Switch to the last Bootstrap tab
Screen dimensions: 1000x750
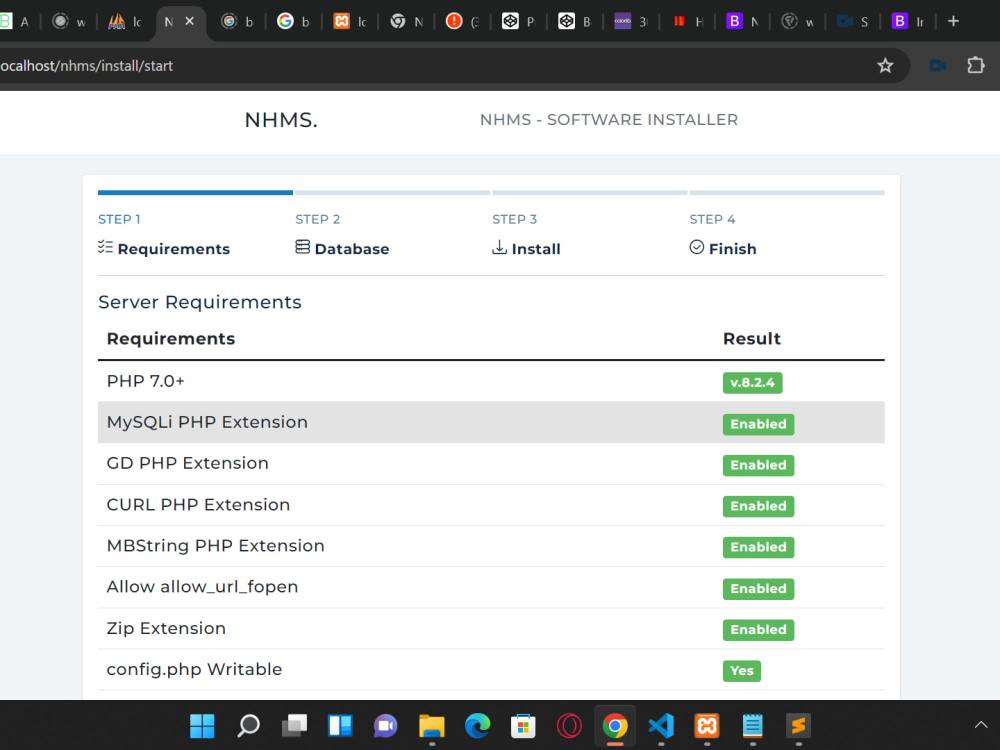point(908,22)
